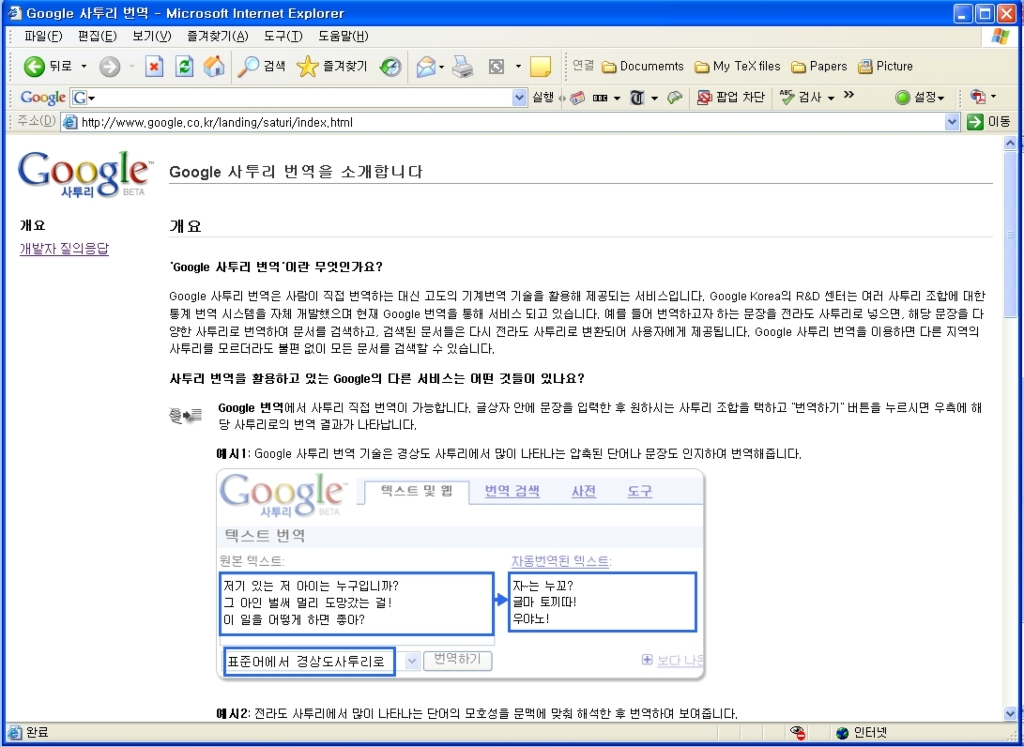Viewport: 1024px width, 747px height.
Task: Click the Google 사투리 logo
Action: pos(85,174)
